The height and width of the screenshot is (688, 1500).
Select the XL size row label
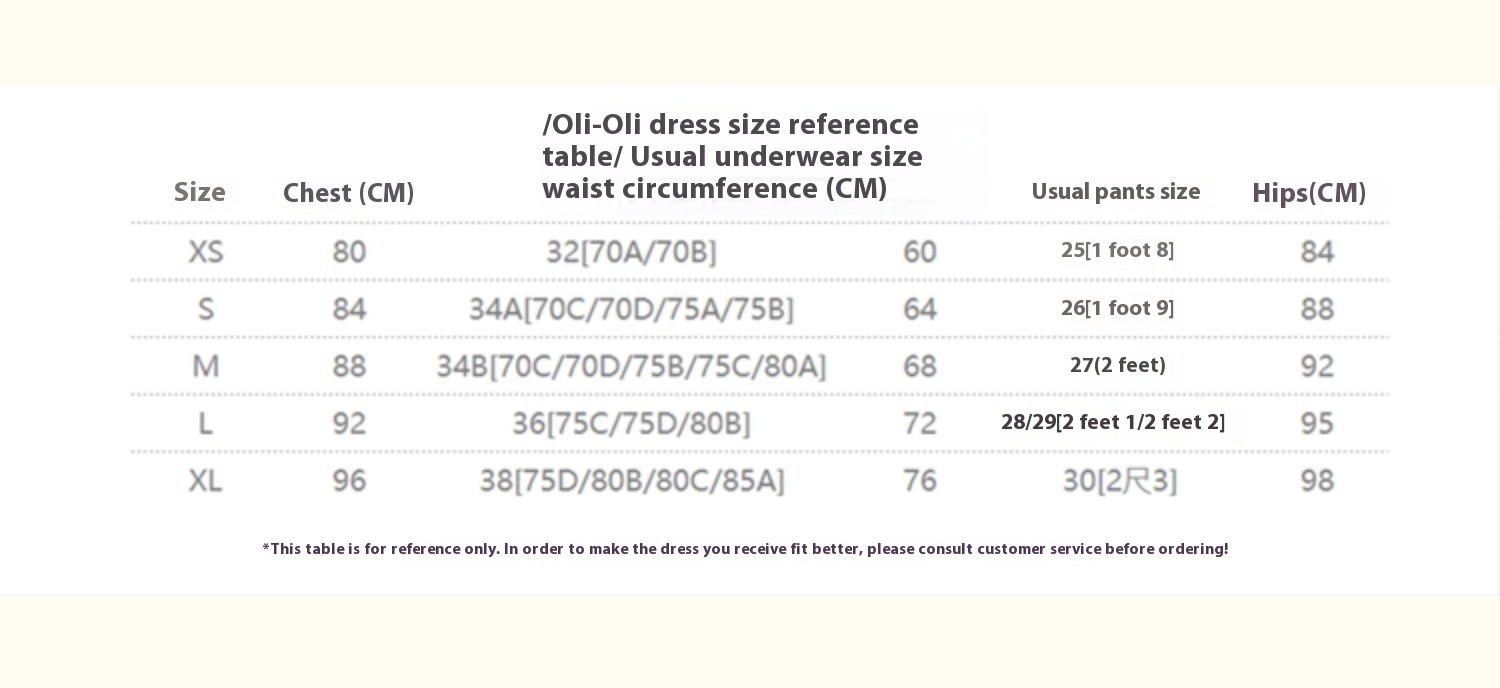click(206, 481)
